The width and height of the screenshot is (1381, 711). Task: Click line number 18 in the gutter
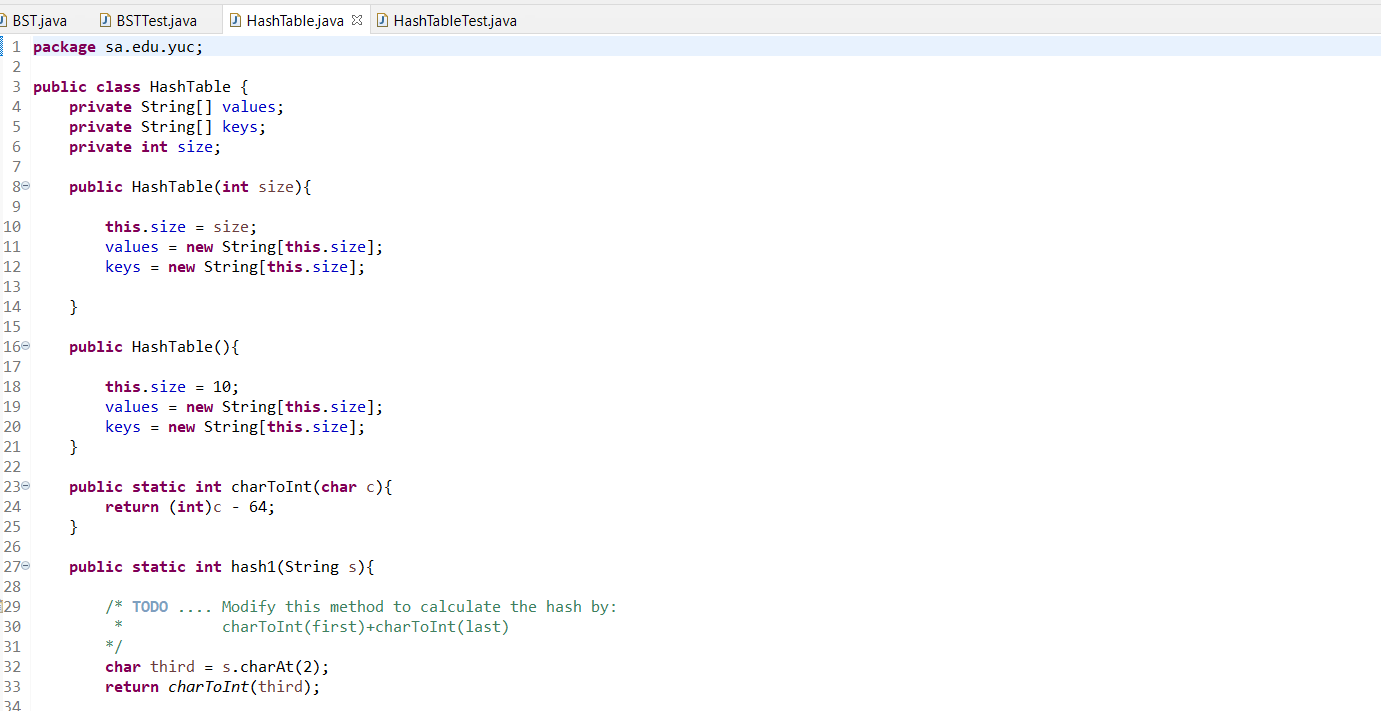(x=13, y=386)
